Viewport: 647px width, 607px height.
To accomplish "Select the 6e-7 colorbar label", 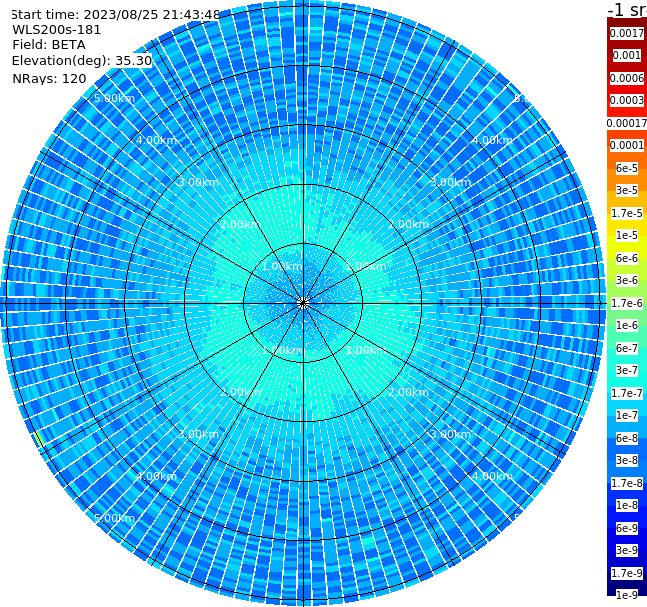I will coord(627,348).
